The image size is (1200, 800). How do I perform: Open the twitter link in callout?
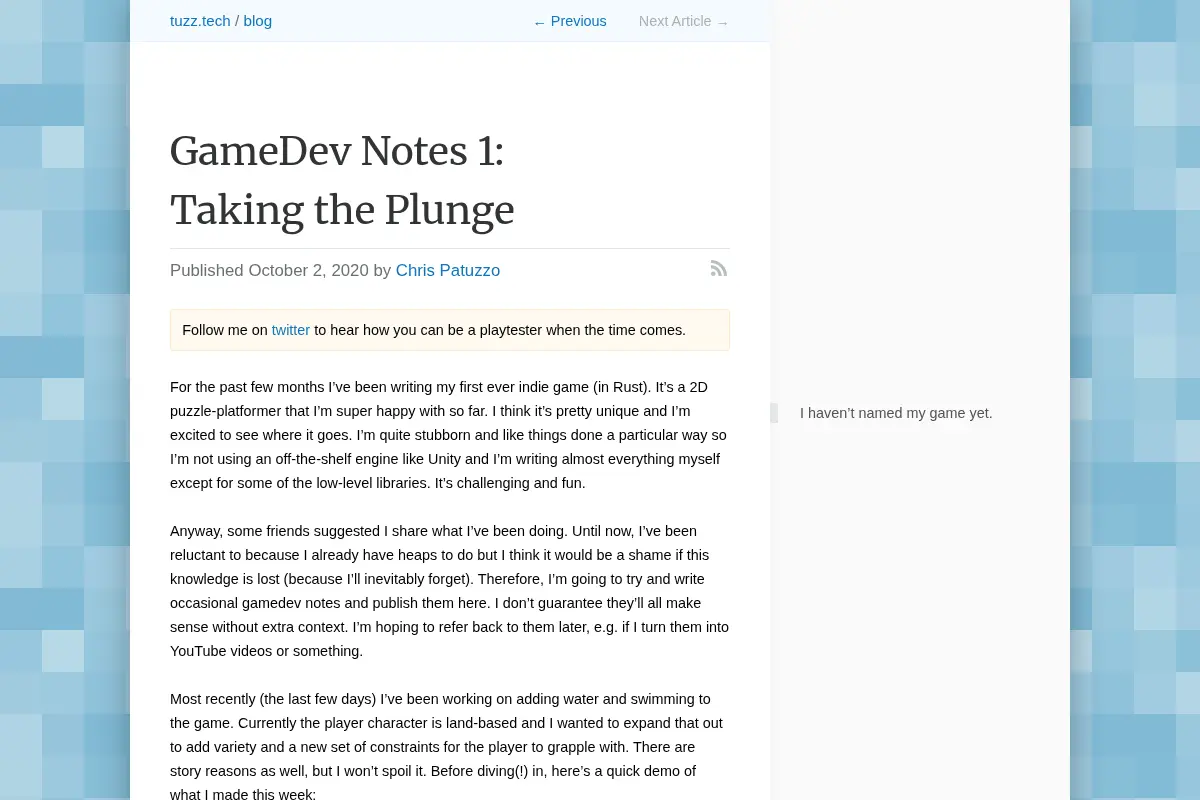[290, 330]
